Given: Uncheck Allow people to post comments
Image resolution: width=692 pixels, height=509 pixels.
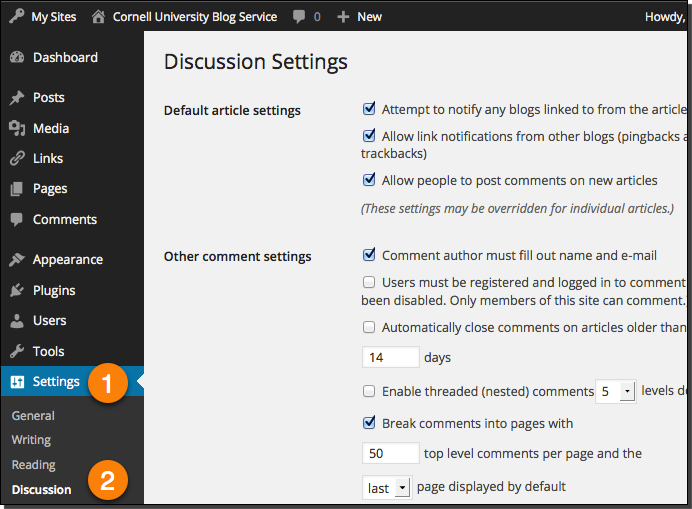Looking at the screenshot, I should 369,180.
